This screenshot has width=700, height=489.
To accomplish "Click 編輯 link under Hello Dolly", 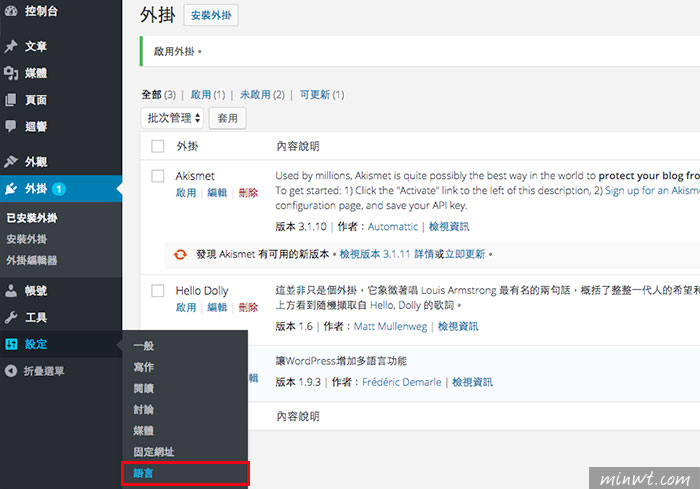I will click(217, 307).
